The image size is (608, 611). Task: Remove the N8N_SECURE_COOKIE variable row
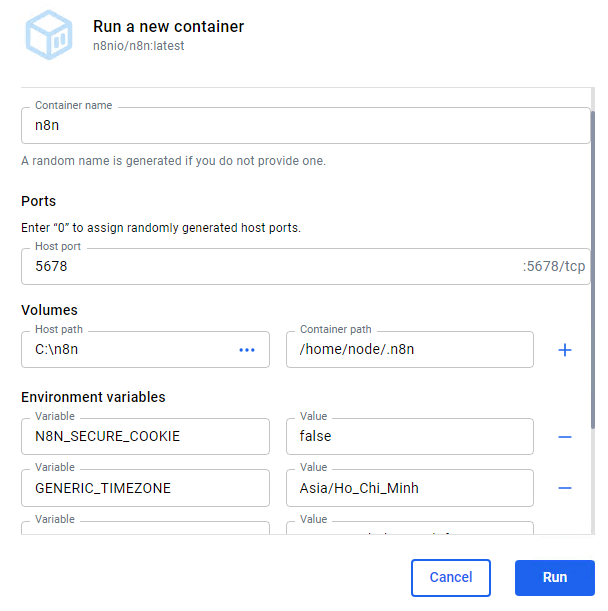564,437
